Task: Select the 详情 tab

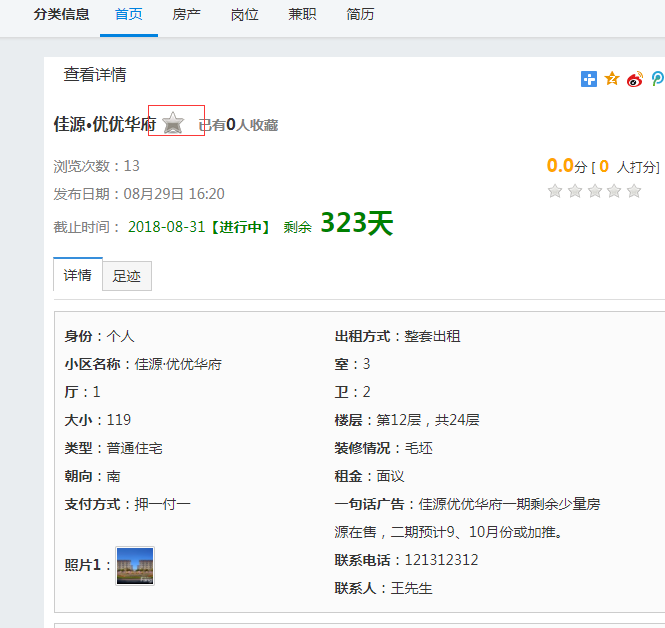Action: tap(78, 275)
